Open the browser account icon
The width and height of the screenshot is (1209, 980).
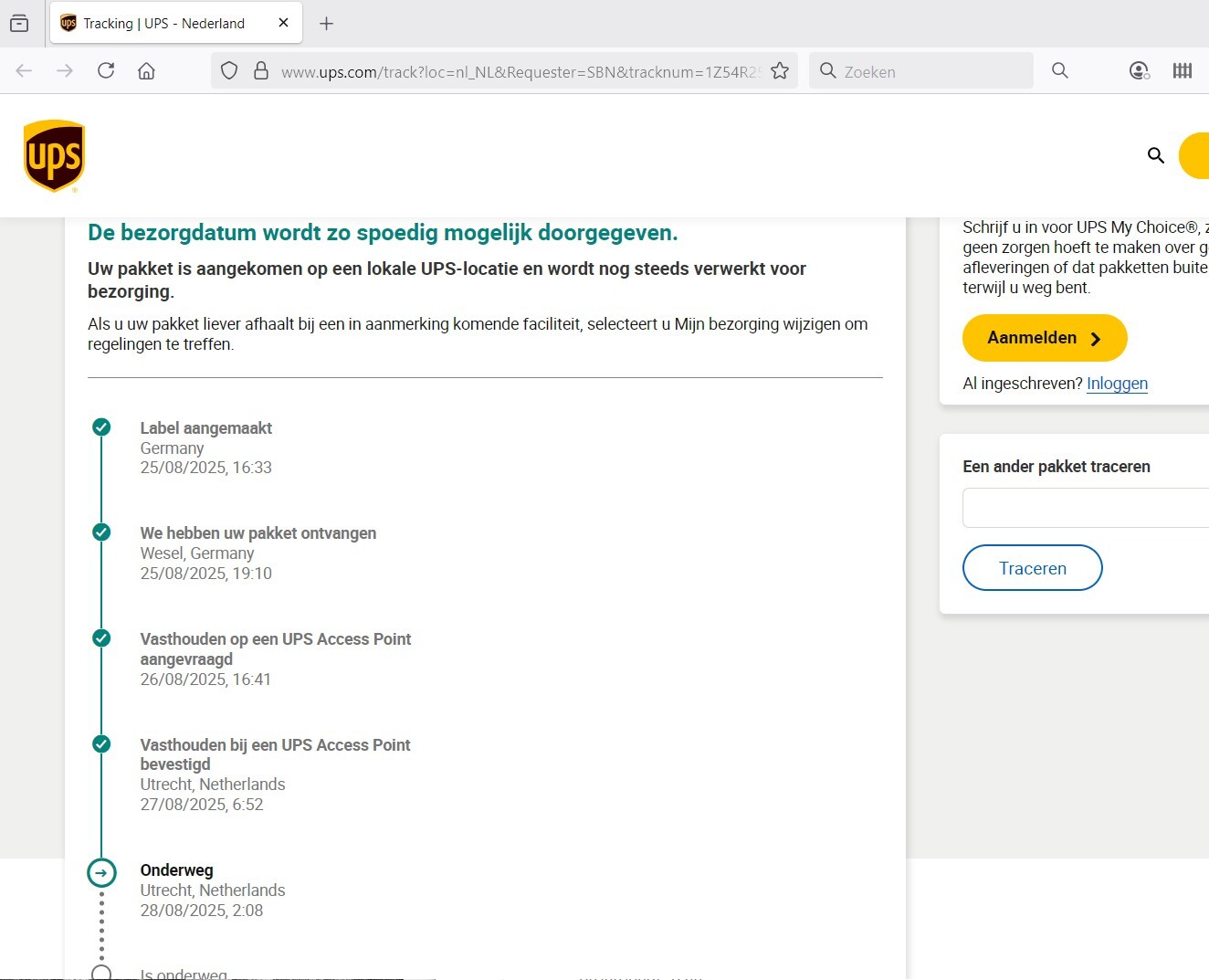[1139, 70]
